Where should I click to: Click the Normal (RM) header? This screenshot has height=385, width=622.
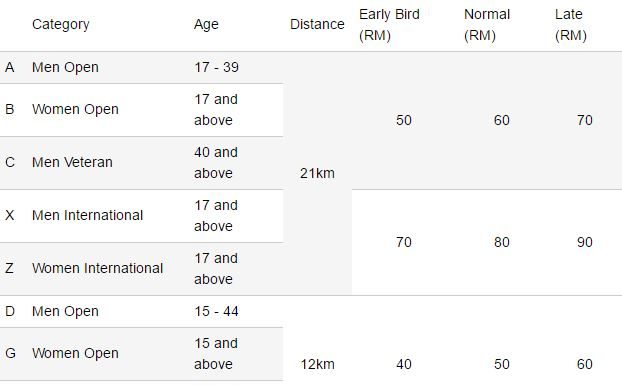tap(487, 25)
